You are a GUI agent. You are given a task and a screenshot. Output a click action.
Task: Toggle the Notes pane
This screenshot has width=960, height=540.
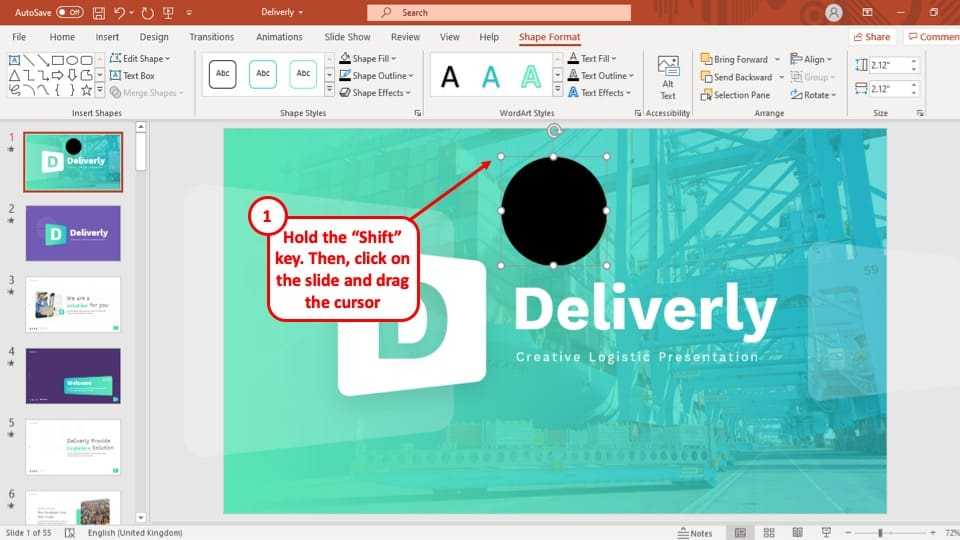695,533
